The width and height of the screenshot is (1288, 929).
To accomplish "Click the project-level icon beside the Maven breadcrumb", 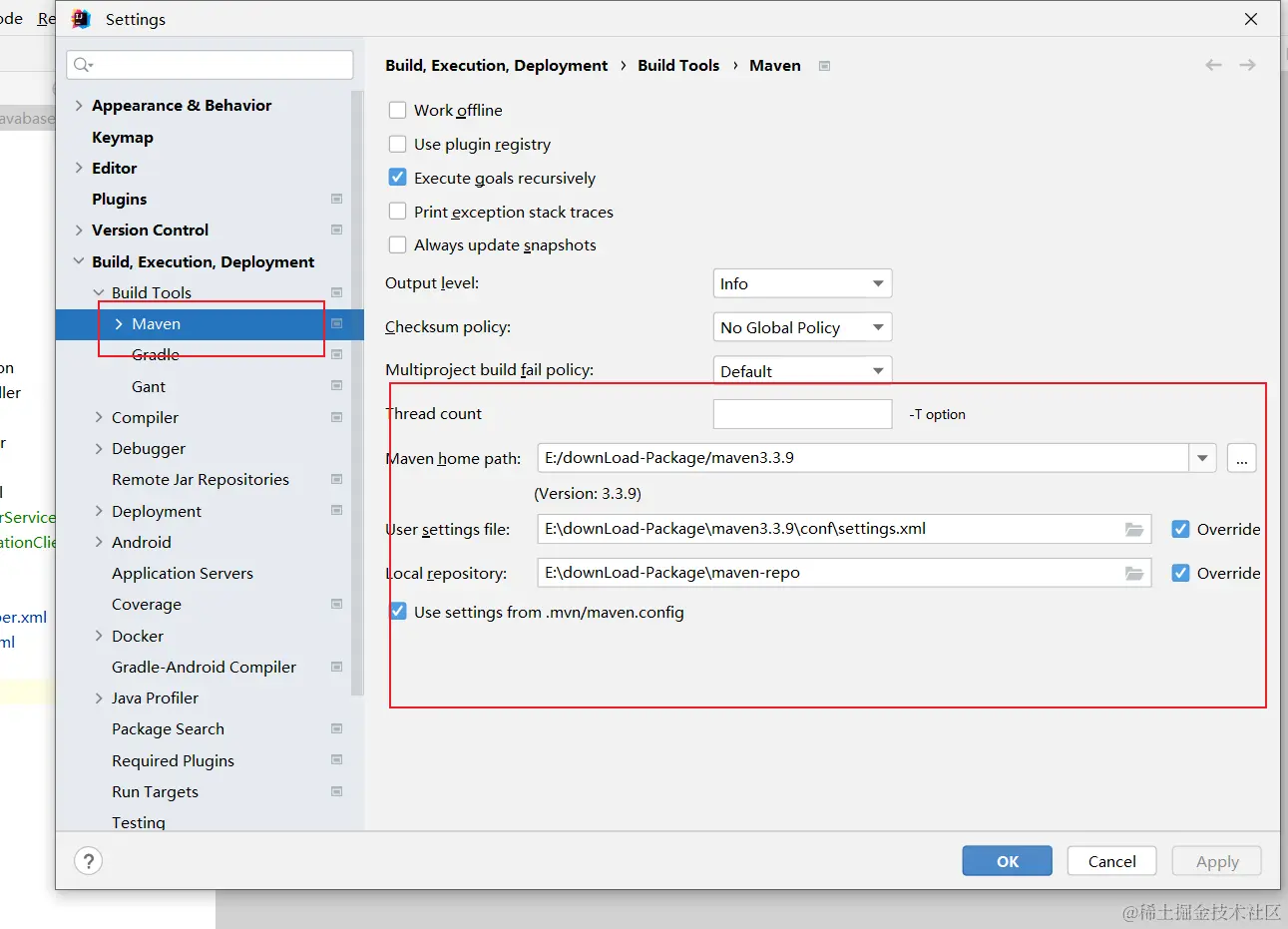I will (824, 66).
